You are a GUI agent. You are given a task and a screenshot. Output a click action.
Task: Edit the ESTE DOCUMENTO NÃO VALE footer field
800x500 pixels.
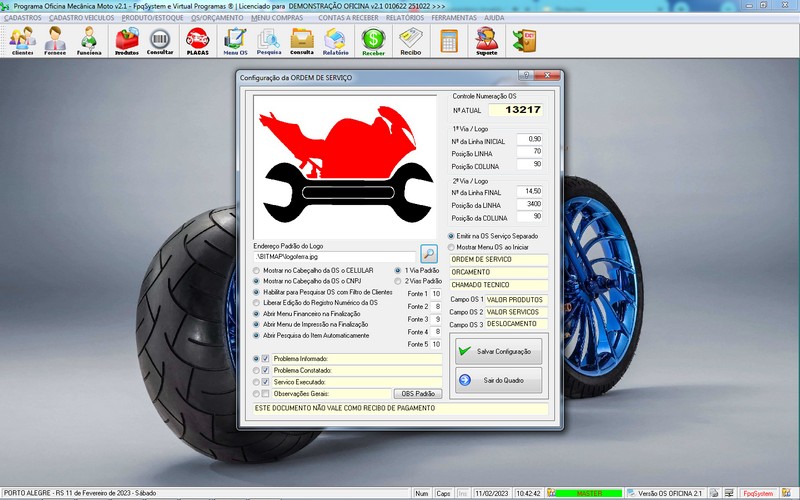click(x=401, y=408)
